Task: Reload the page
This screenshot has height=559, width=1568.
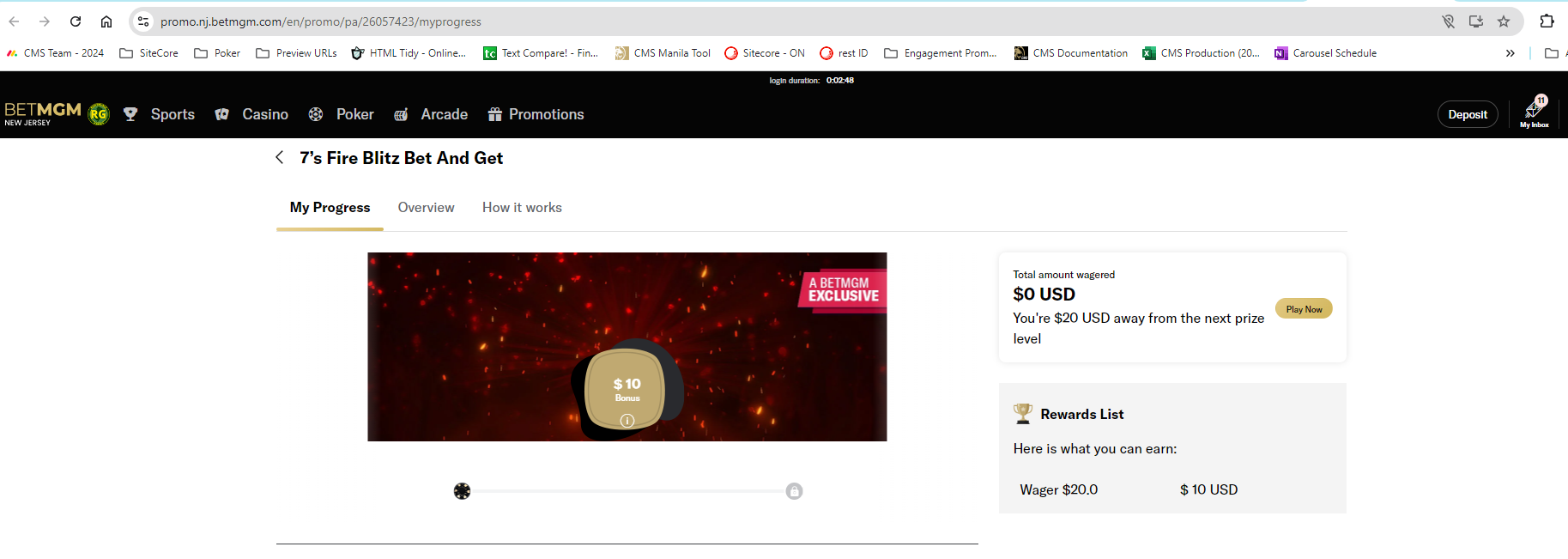Action: pos(76,21)
